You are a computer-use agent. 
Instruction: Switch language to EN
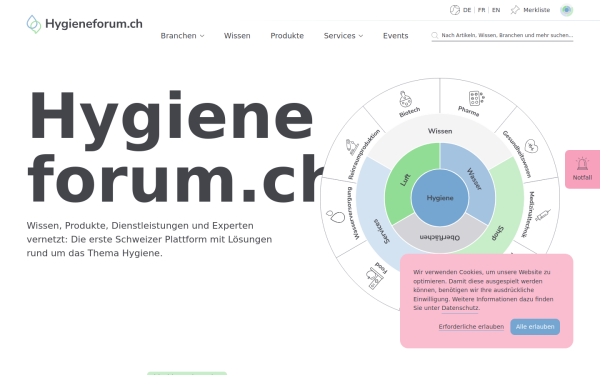[496, 10]
